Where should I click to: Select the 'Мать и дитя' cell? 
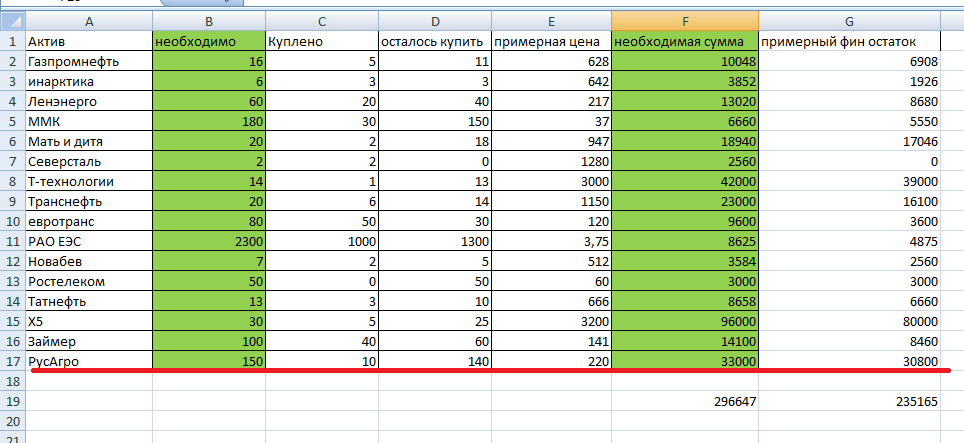pos(89,141)
